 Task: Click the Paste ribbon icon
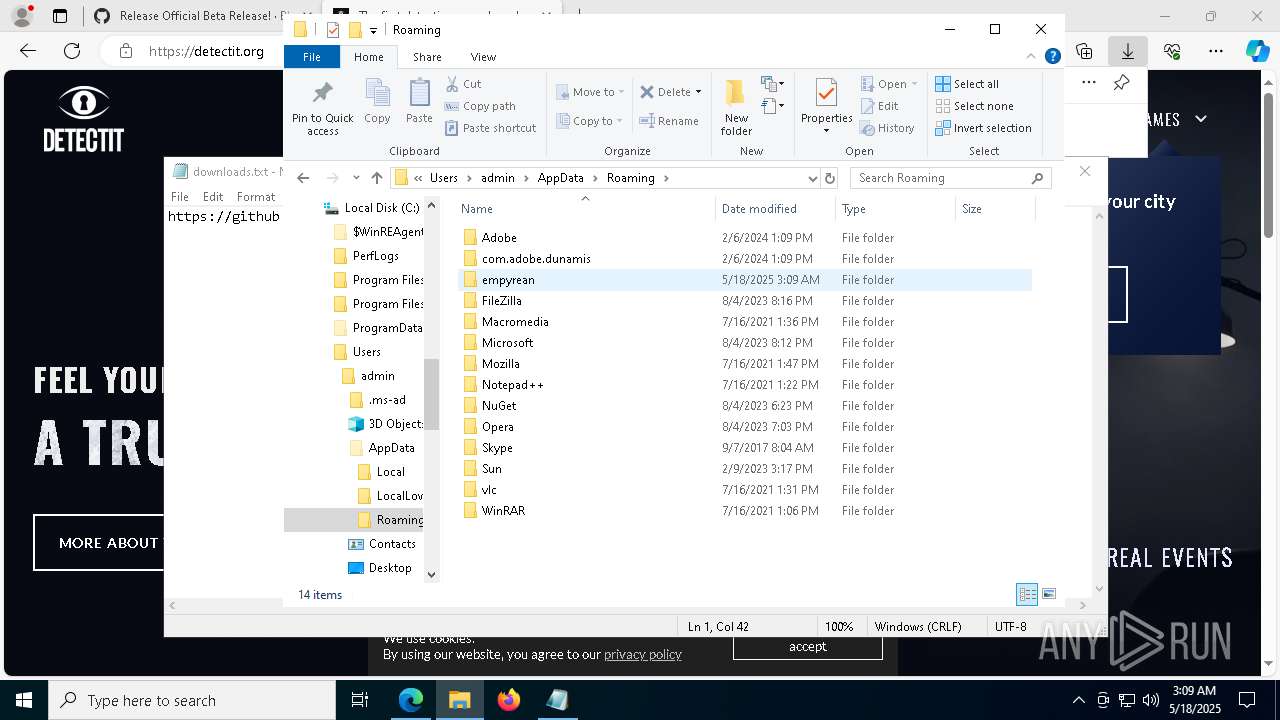419,94
